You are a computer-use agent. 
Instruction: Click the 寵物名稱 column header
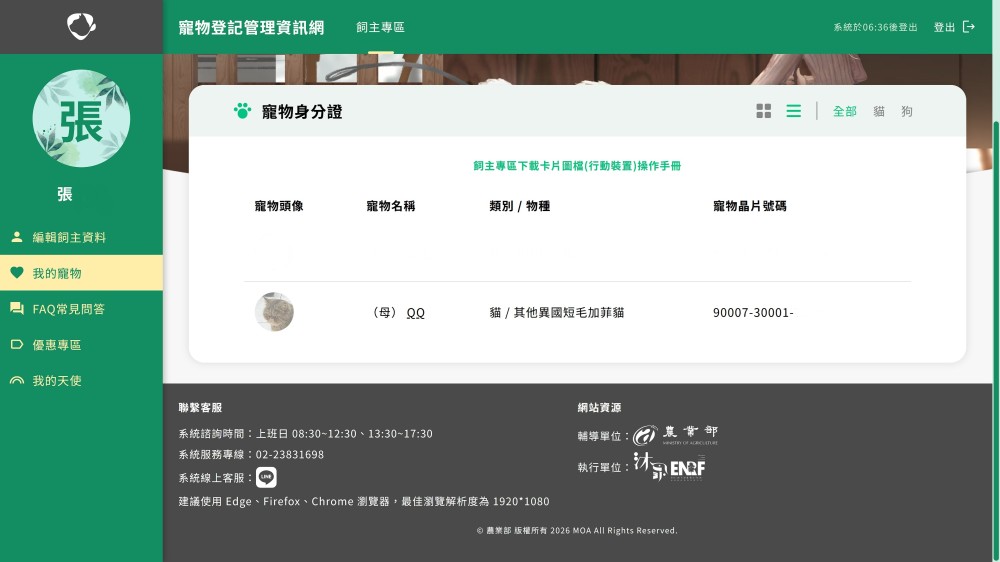point(390,206)
